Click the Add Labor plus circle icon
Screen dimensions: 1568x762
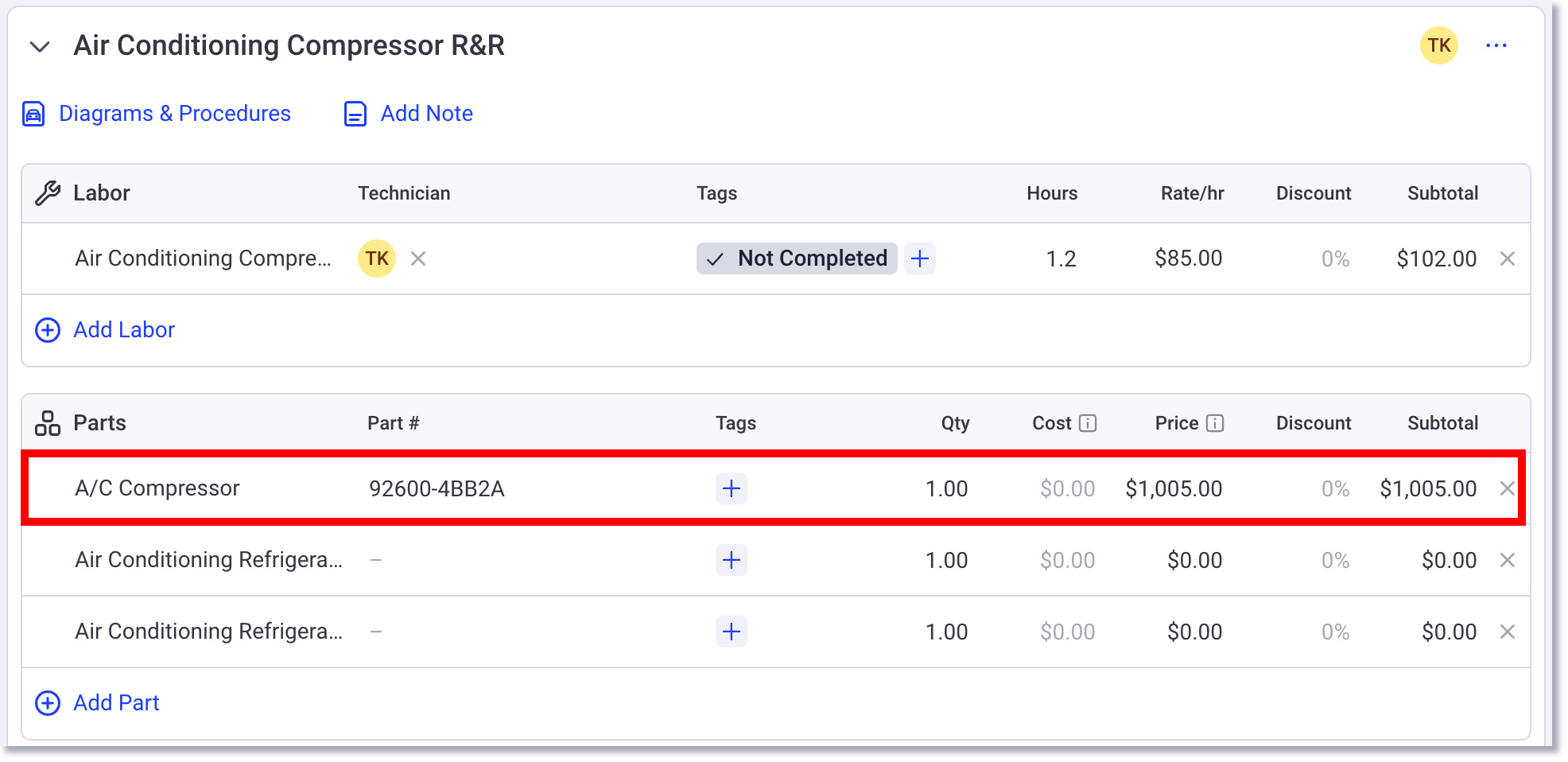48,330
